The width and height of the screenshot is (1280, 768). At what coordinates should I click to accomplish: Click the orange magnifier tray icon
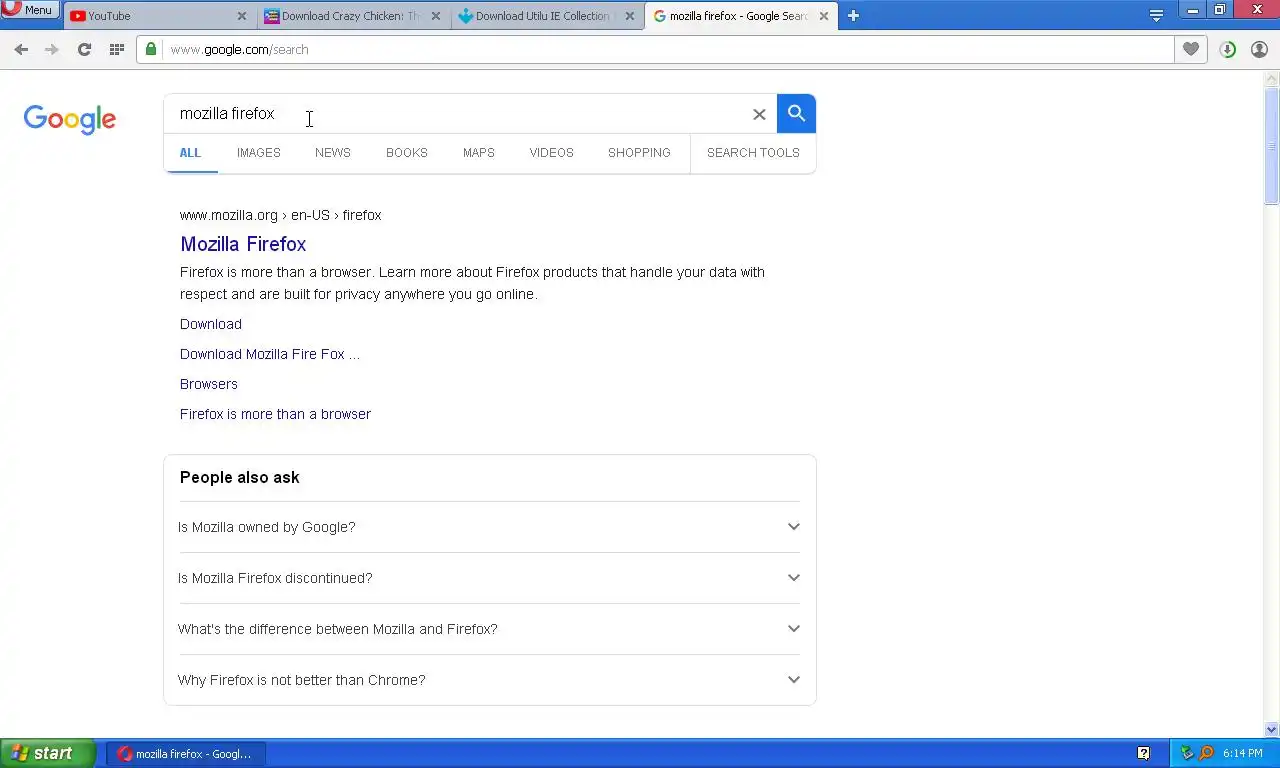[x=1206, y=753]
